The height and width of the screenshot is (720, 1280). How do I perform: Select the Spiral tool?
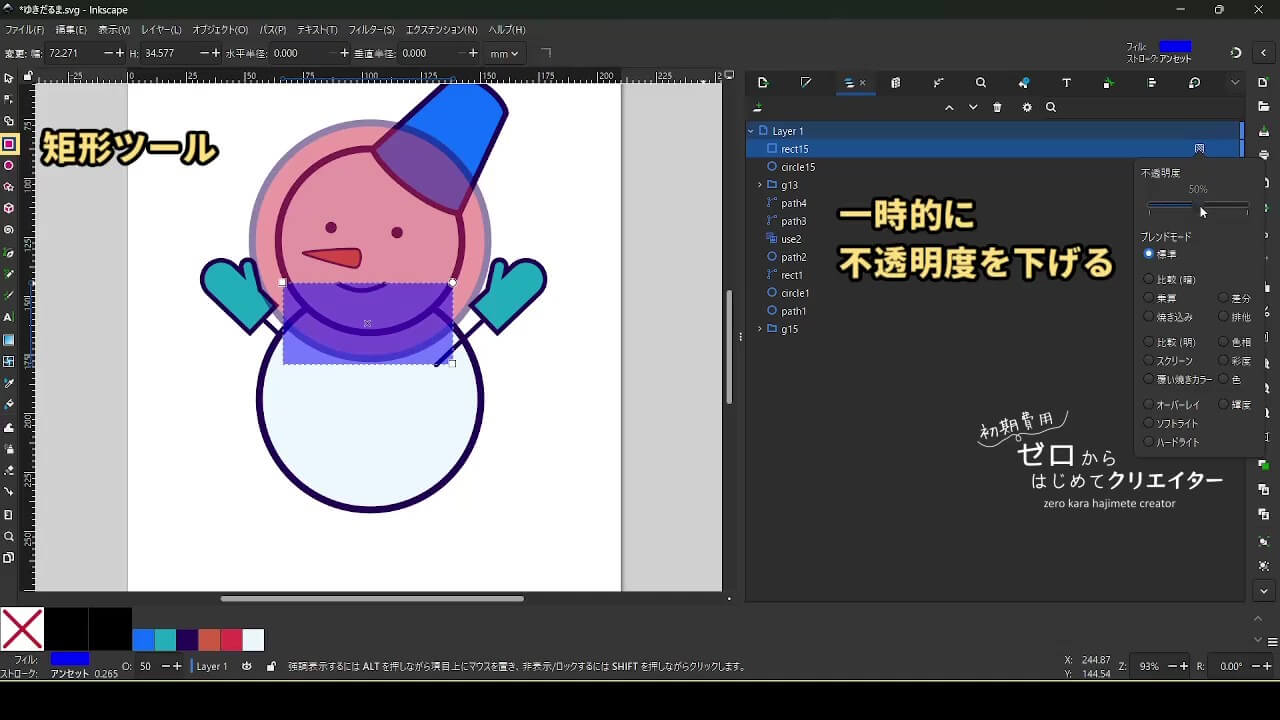pos(9,230)
